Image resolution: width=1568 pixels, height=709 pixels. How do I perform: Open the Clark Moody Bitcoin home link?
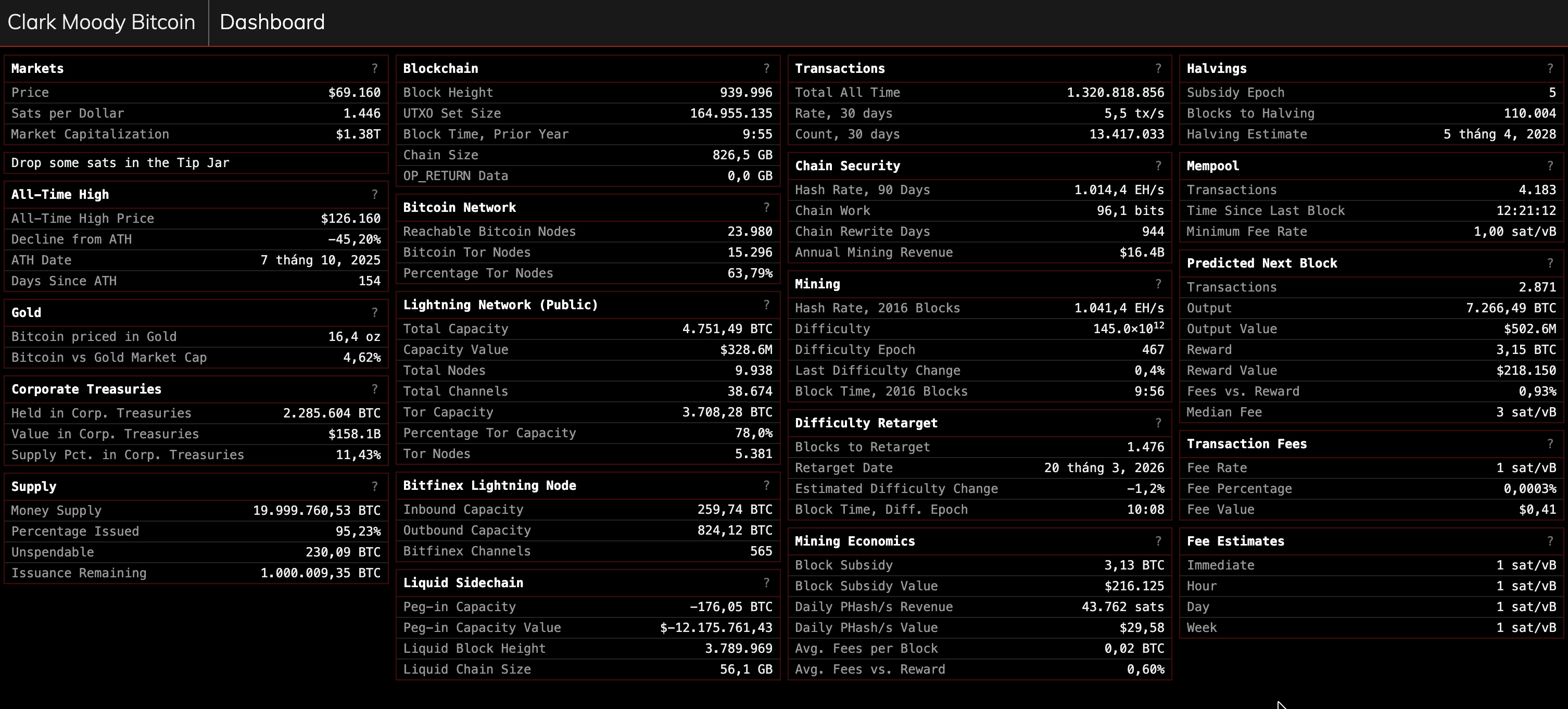coord(102,22)
